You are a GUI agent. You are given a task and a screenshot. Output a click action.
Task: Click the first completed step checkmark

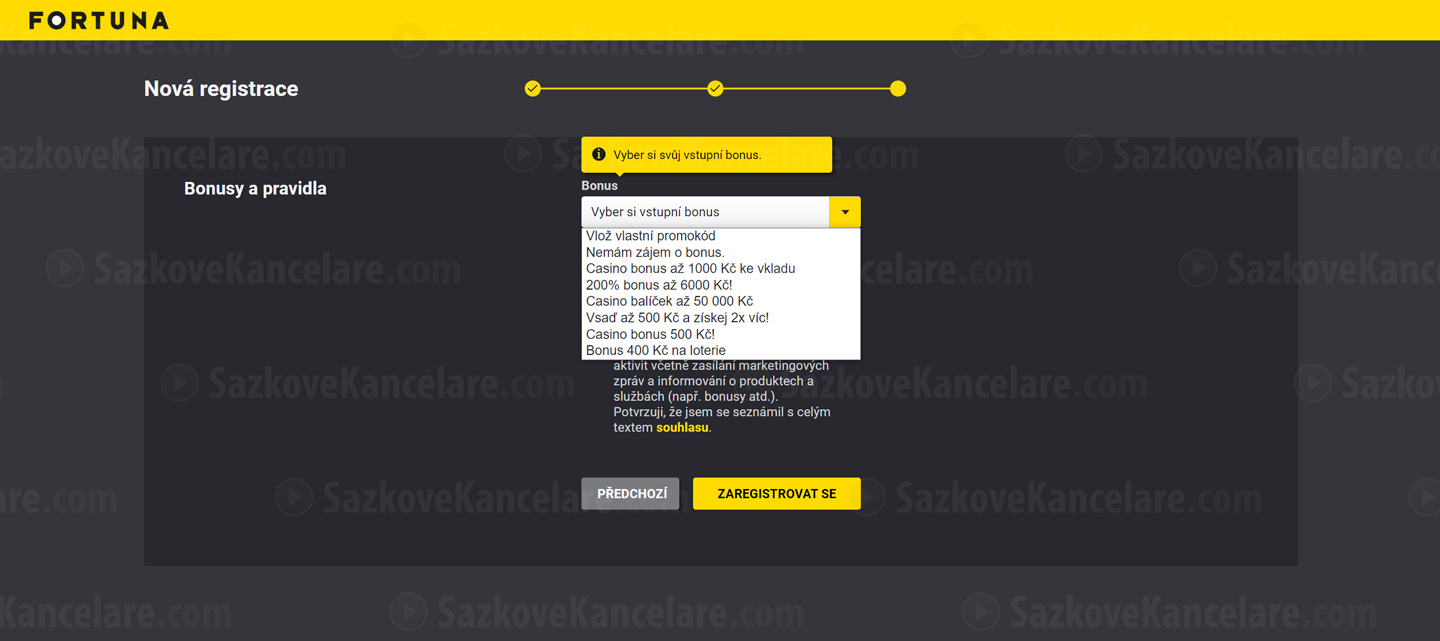coord(533,89)
